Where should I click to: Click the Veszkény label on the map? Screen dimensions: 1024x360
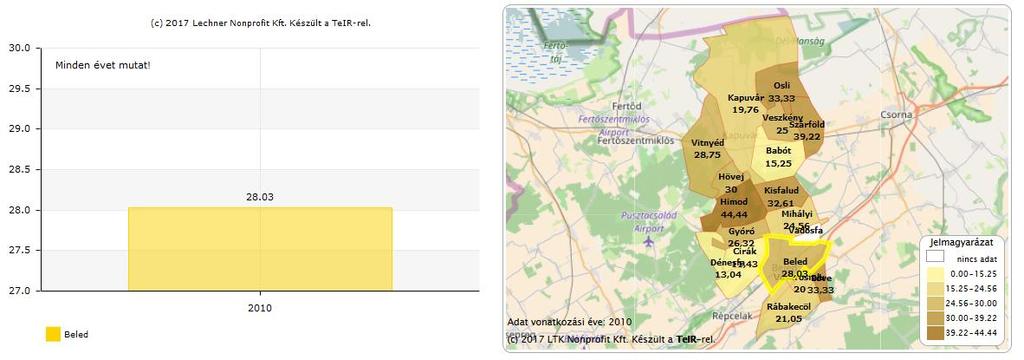(781, 118)
